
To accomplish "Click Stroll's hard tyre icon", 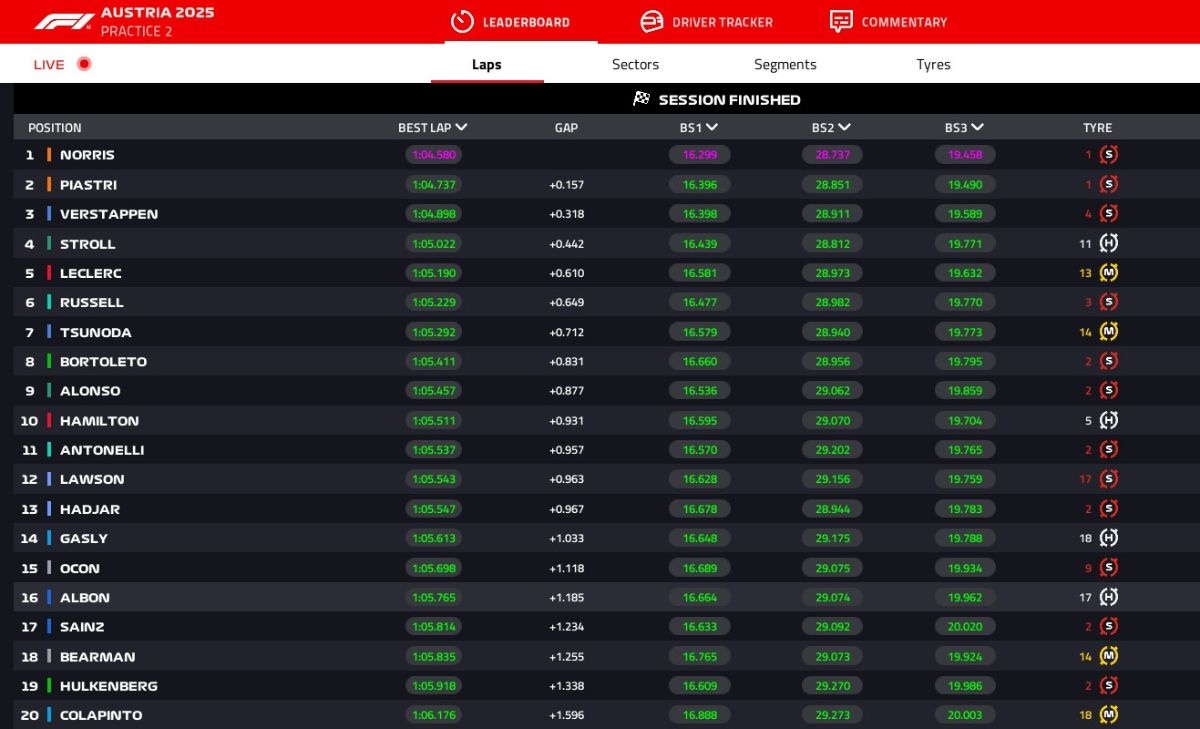I will click(1108, 243).
